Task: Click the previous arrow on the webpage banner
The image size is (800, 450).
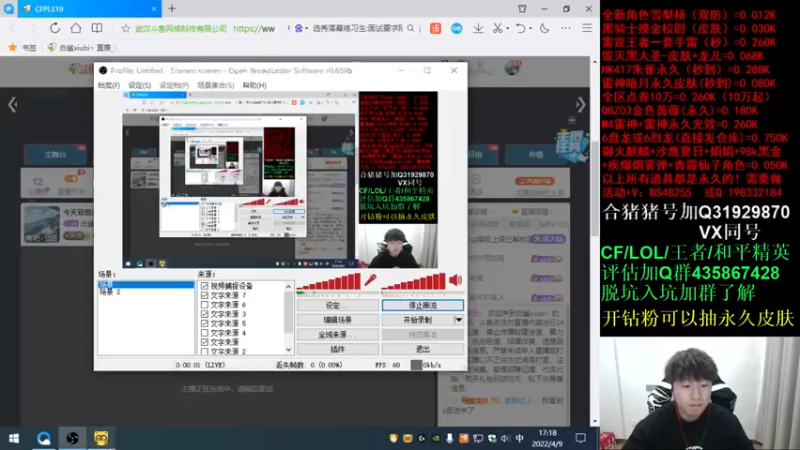Action: tap(13, 105)
